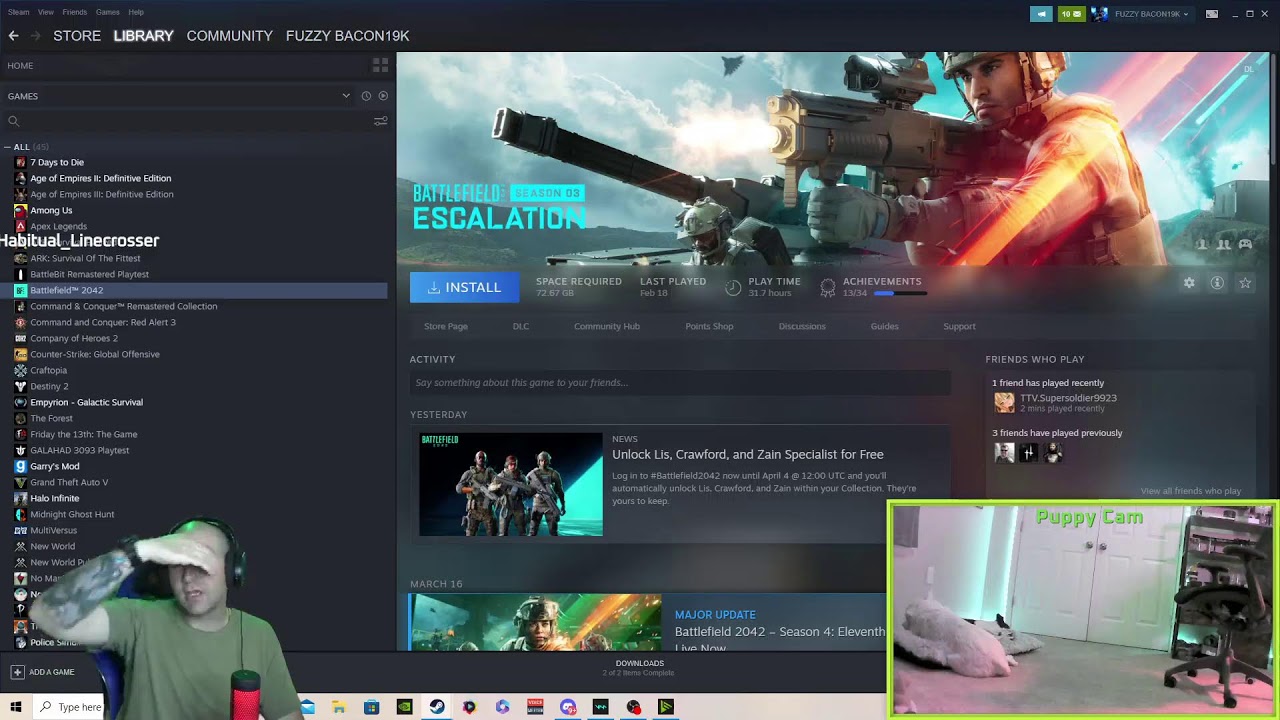This screenshot has height=720, width=1280.
Task: Open the Store Page link
Action: tap(446, 326)
